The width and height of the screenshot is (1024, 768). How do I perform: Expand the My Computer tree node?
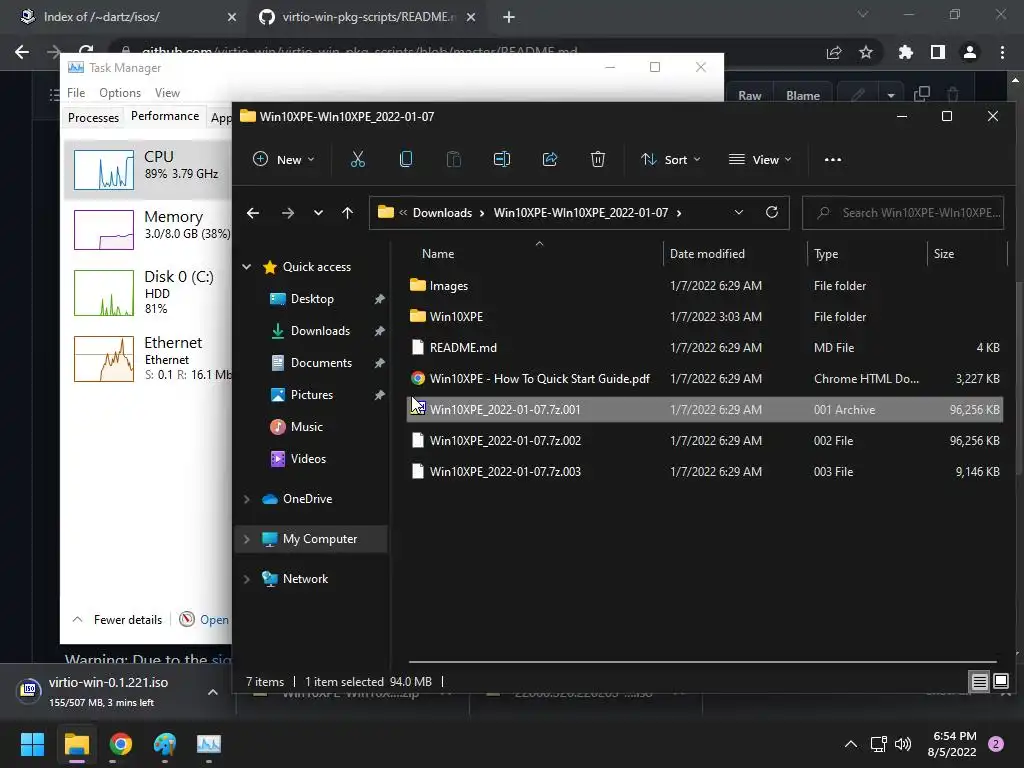click(x=247, y=539)
